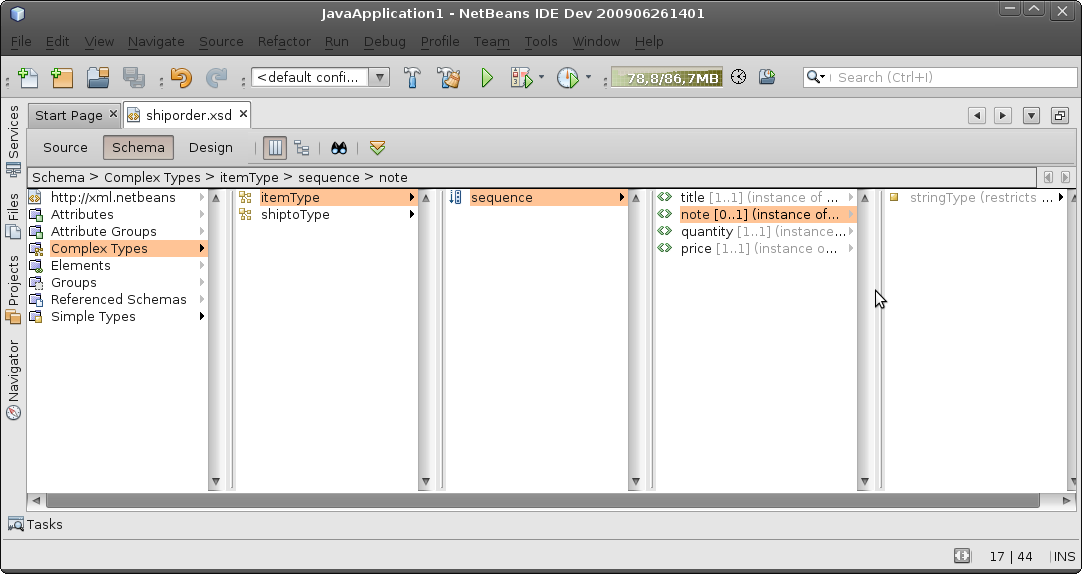This screenshot has width=1082, height=574.
Task: Select the Referenced Schemas row
Action: pyautogui.click(x=117, y=299)
